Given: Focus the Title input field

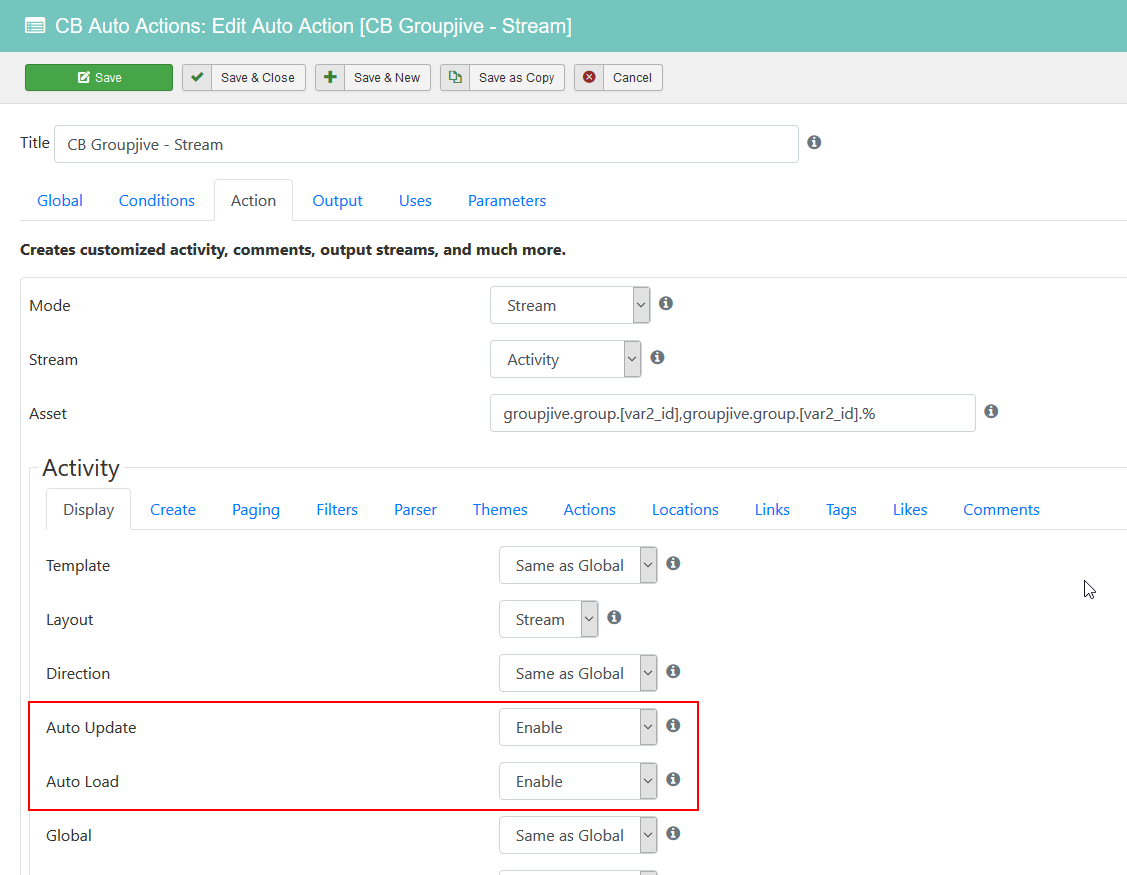Looking at the screenshot, I should coord(426,144).
